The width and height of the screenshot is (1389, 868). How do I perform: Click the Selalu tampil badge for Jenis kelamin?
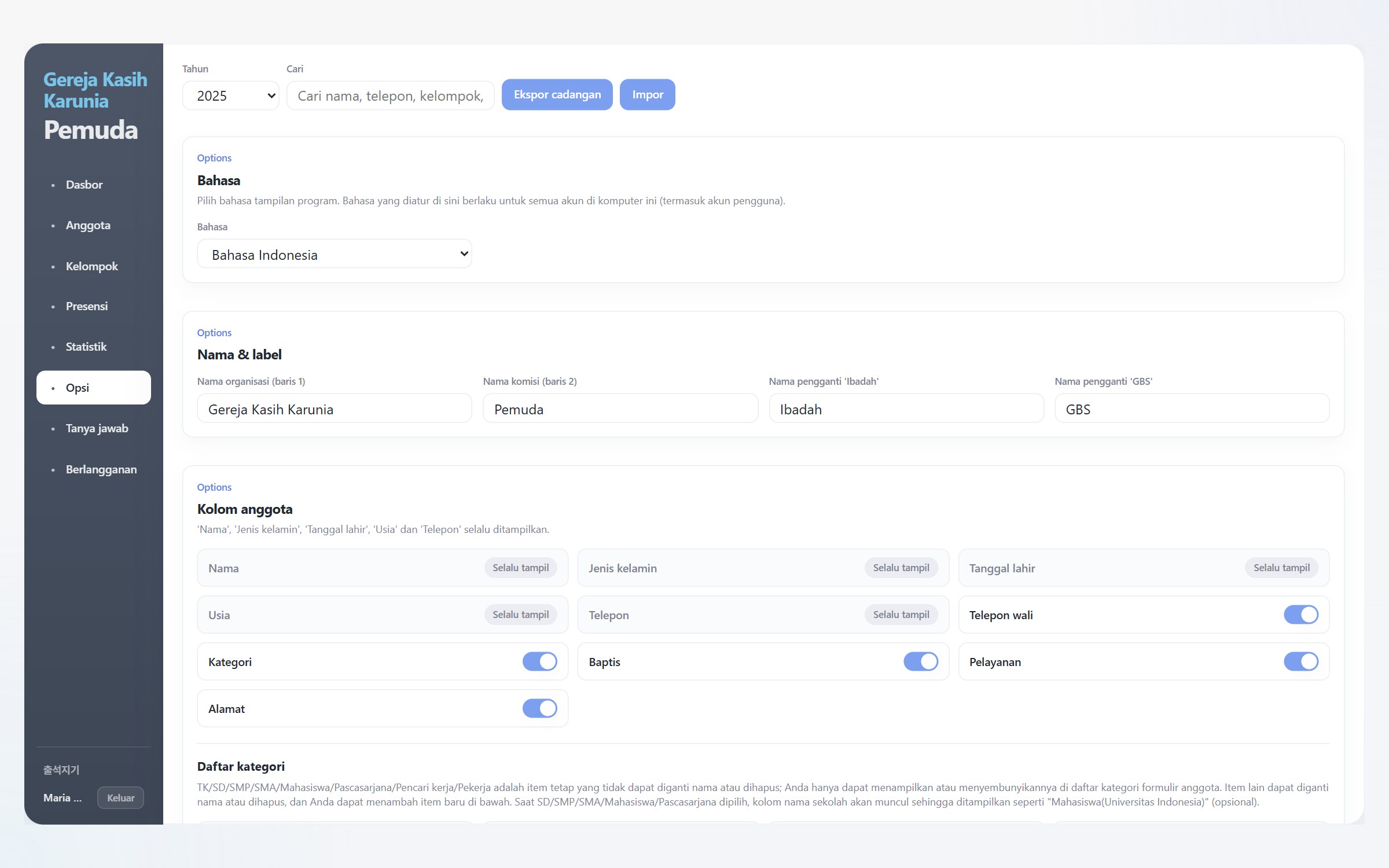click(901, 568)
